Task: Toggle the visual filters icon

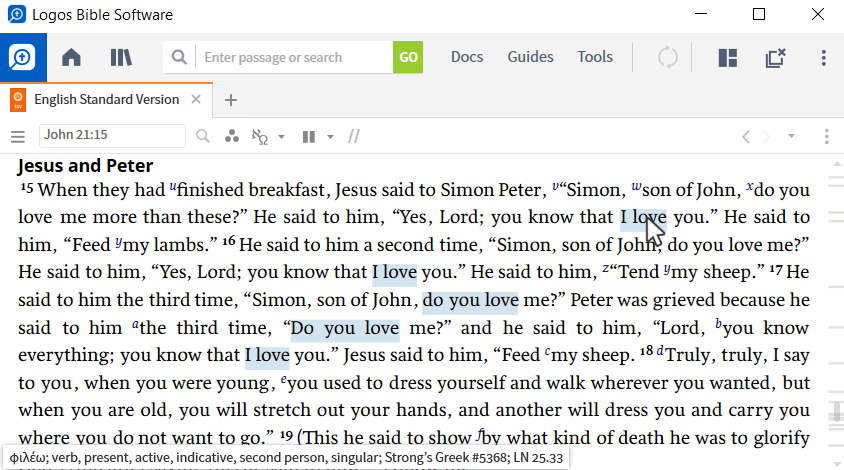Action: [232, 136]
